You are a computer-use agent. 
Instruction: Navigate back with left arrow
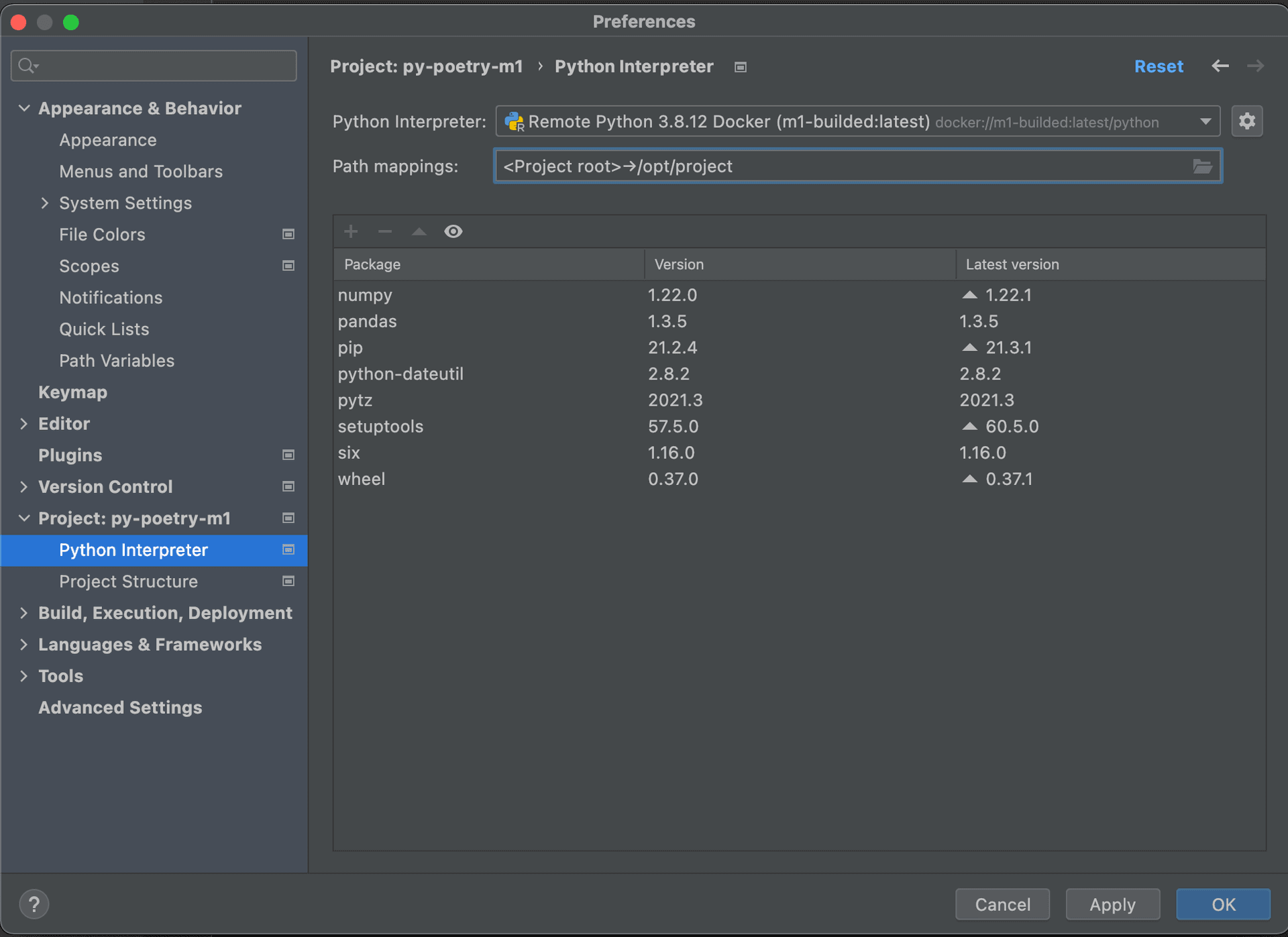pyautogui.click(x=1220, y=66)
